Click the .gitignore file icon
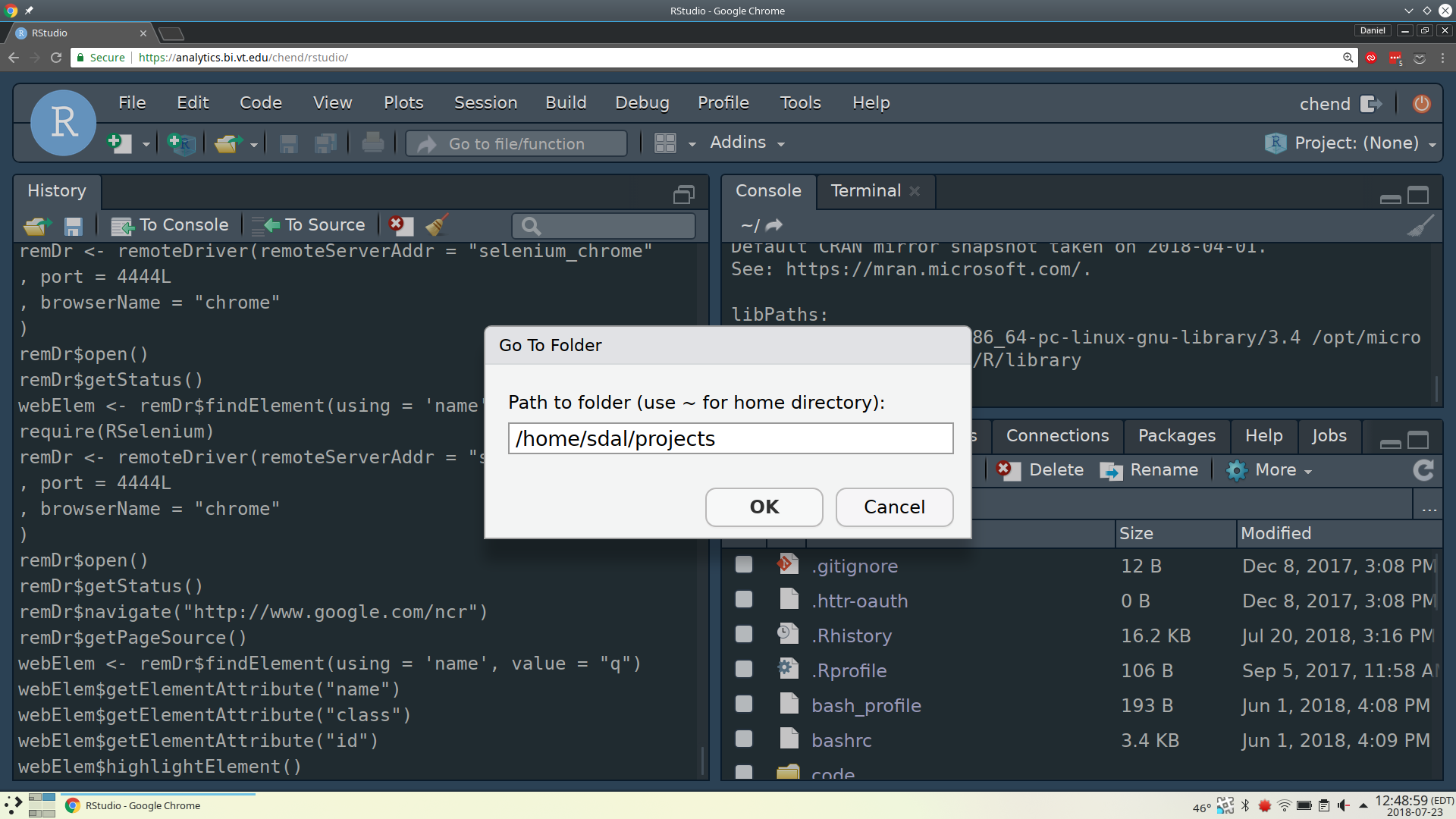1456x819 pixels. click(x=788, y=565)
